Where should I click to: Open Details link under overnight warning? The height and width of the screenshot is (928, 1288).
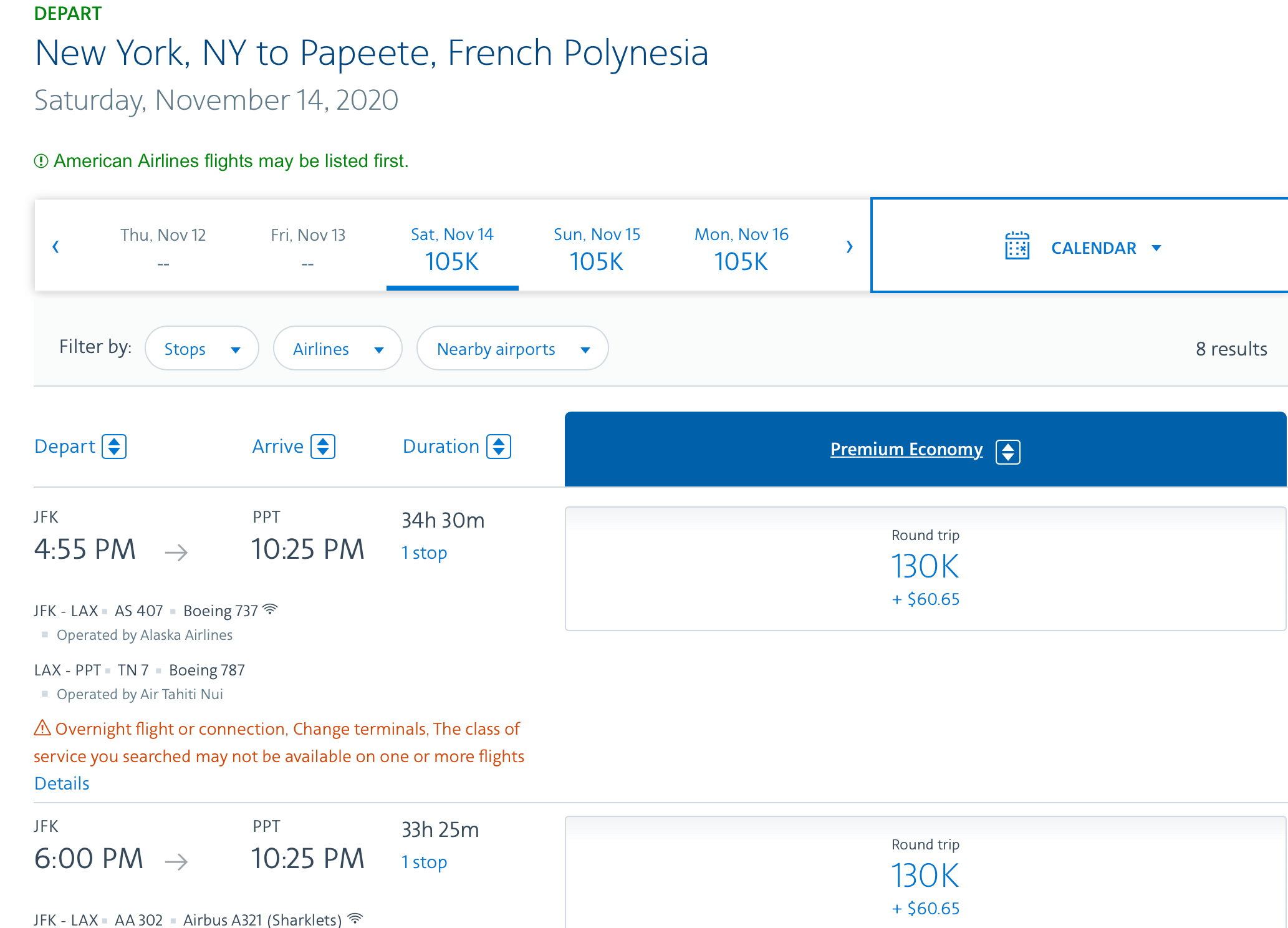pos(62,783)
